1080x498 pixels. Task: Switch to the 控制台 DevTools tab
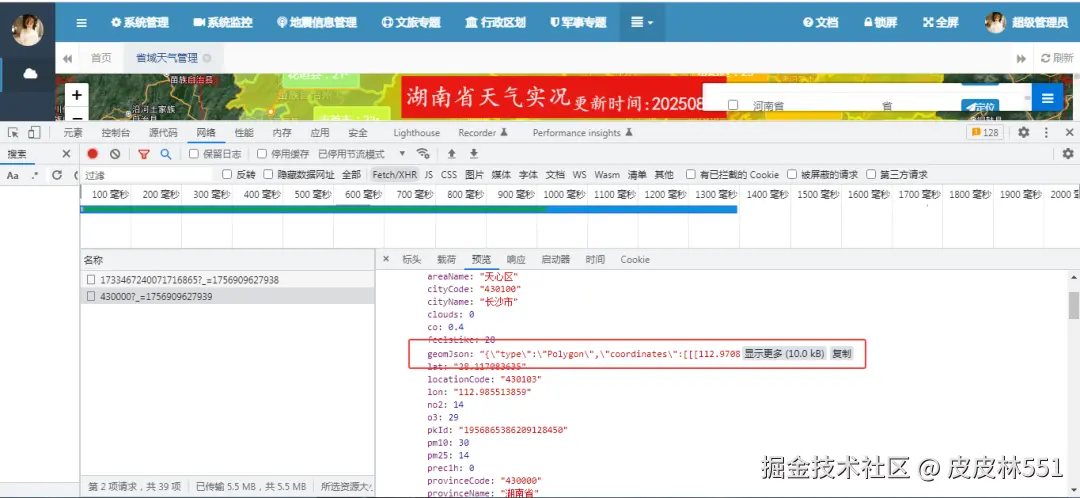click(116, 133)
